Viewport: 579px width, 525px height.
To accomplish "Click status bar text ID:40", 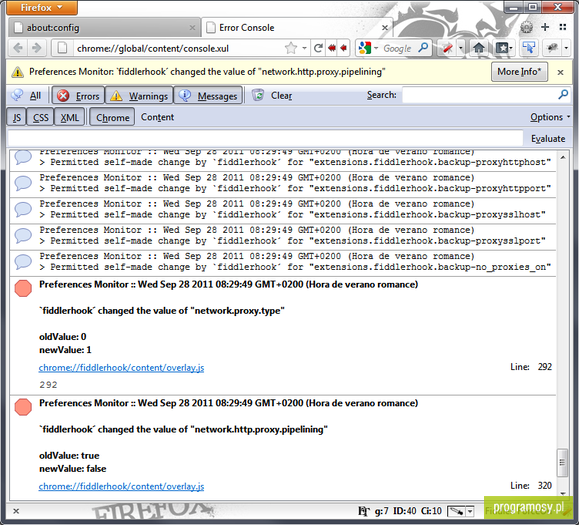I will coord(404,511).
